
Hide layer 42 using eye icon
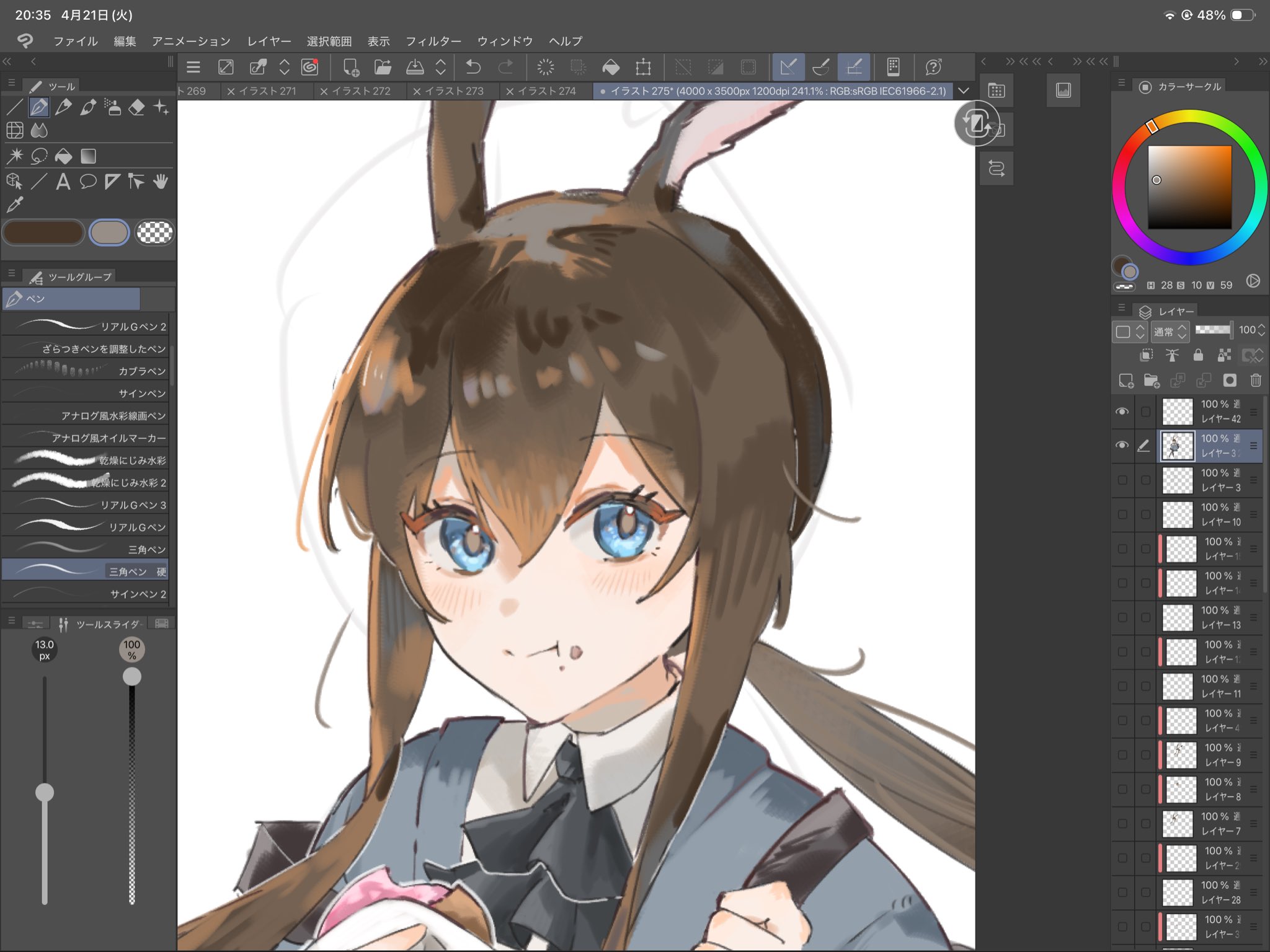[x=1122, y=412]
